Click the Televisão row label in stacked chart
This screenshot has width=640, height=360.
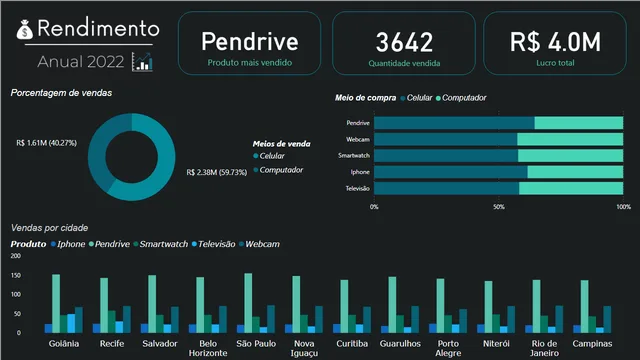point(358,189)
